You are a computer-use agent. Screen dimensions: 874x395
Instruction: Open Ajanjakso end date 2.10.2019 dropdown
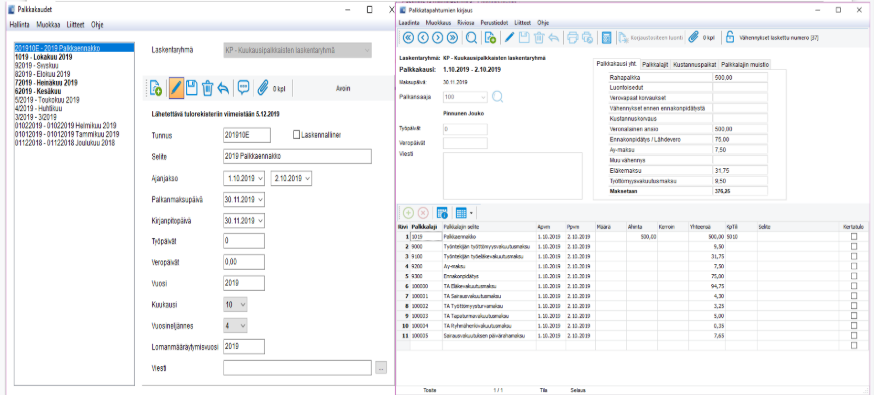307,178
